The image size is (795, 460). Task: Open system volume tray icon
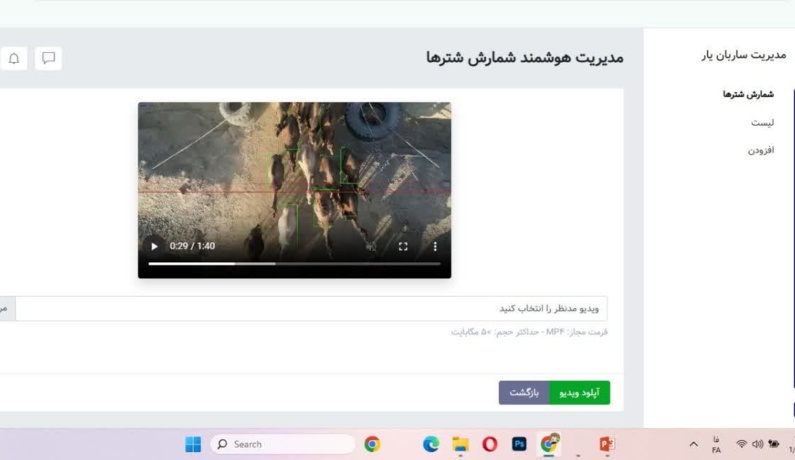757,444
